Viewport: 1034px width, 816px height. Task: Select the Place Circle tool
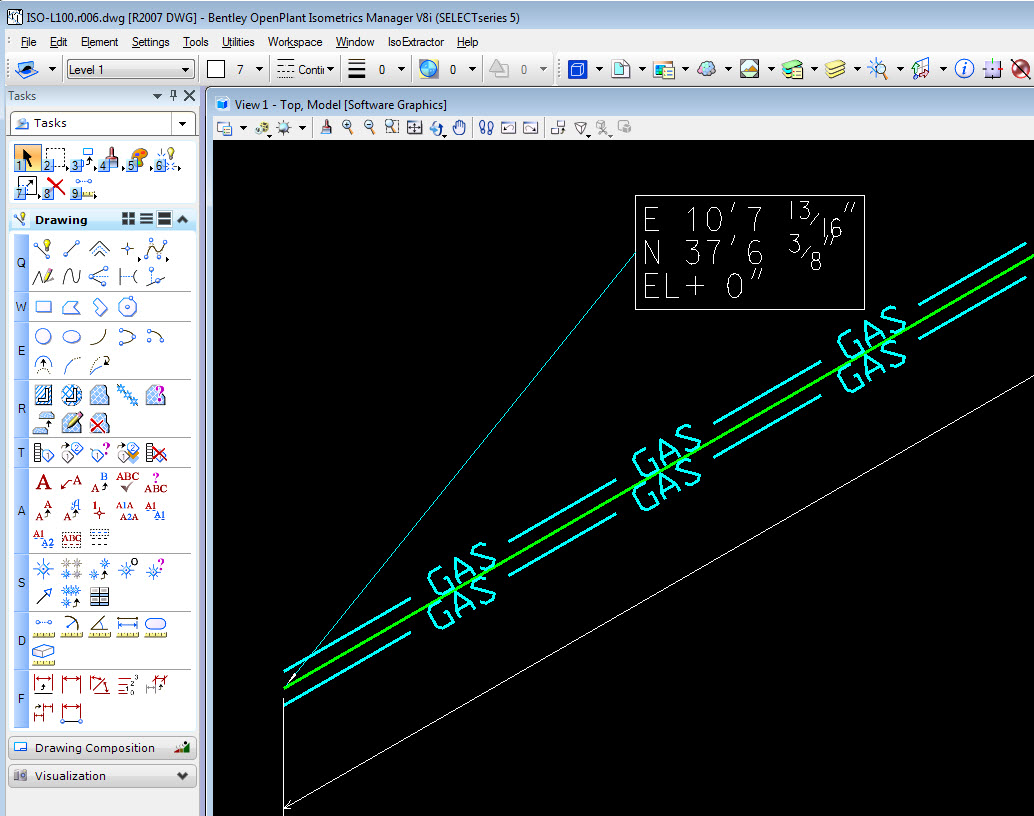click(x=44, y=336)
